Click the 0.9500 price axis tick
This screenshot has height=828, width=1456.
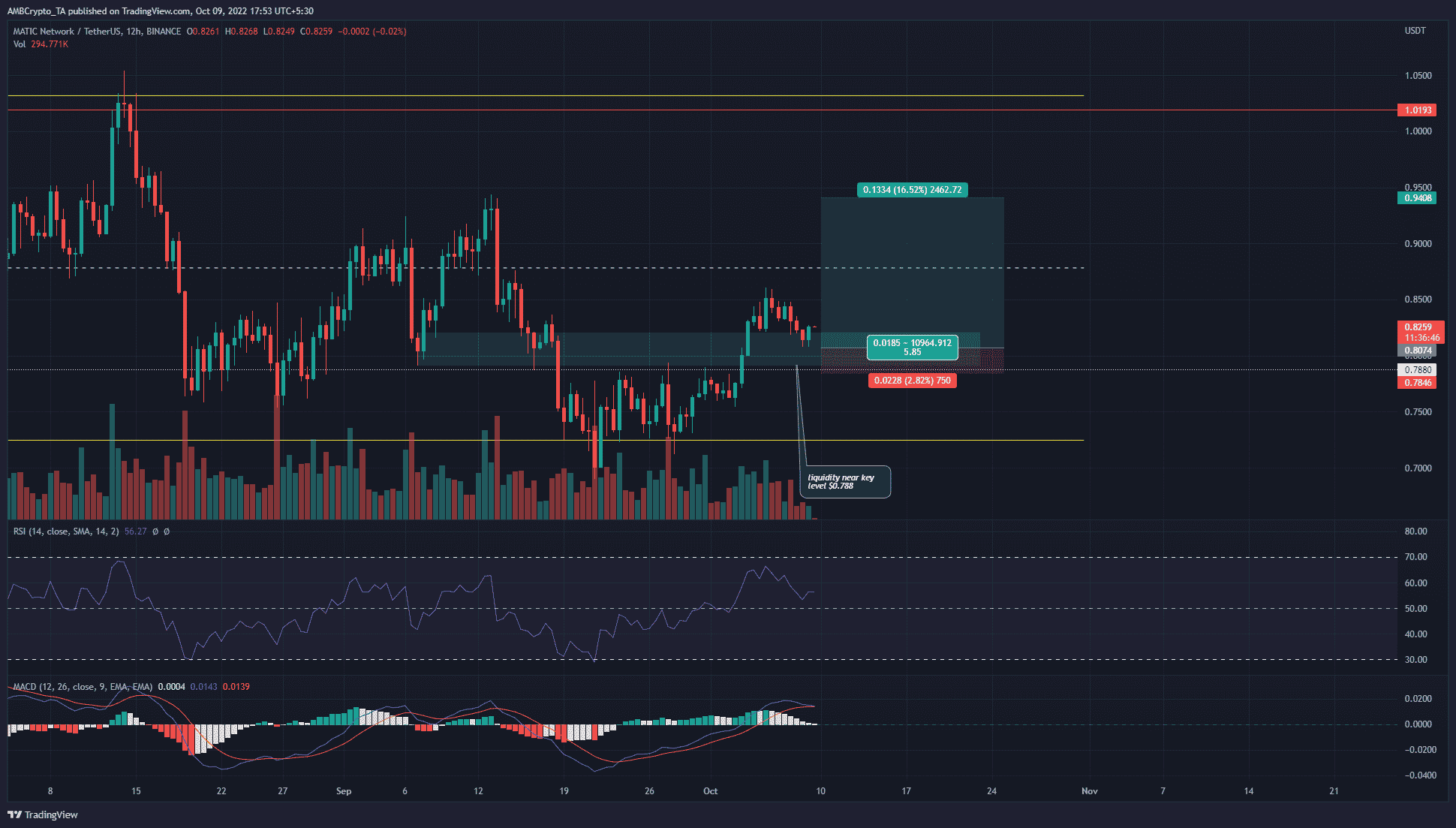[1418, 188]
